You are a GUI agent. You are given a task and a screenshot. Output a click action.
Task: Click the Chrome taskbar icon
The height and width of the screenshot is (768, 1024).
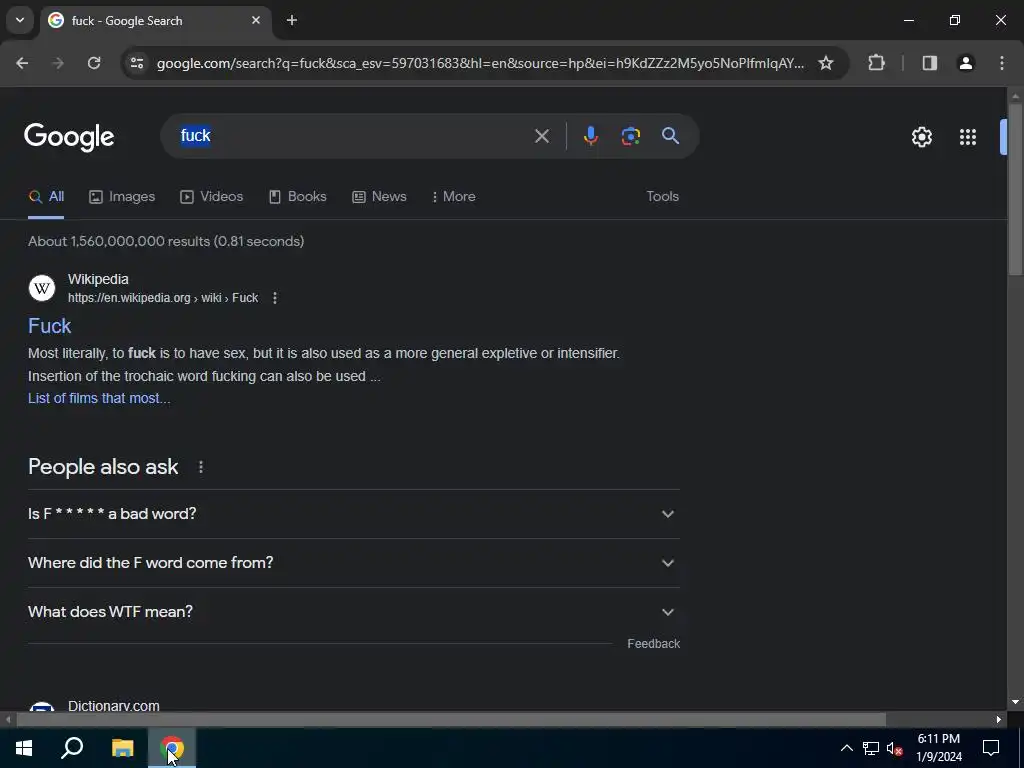coord(172,748)
